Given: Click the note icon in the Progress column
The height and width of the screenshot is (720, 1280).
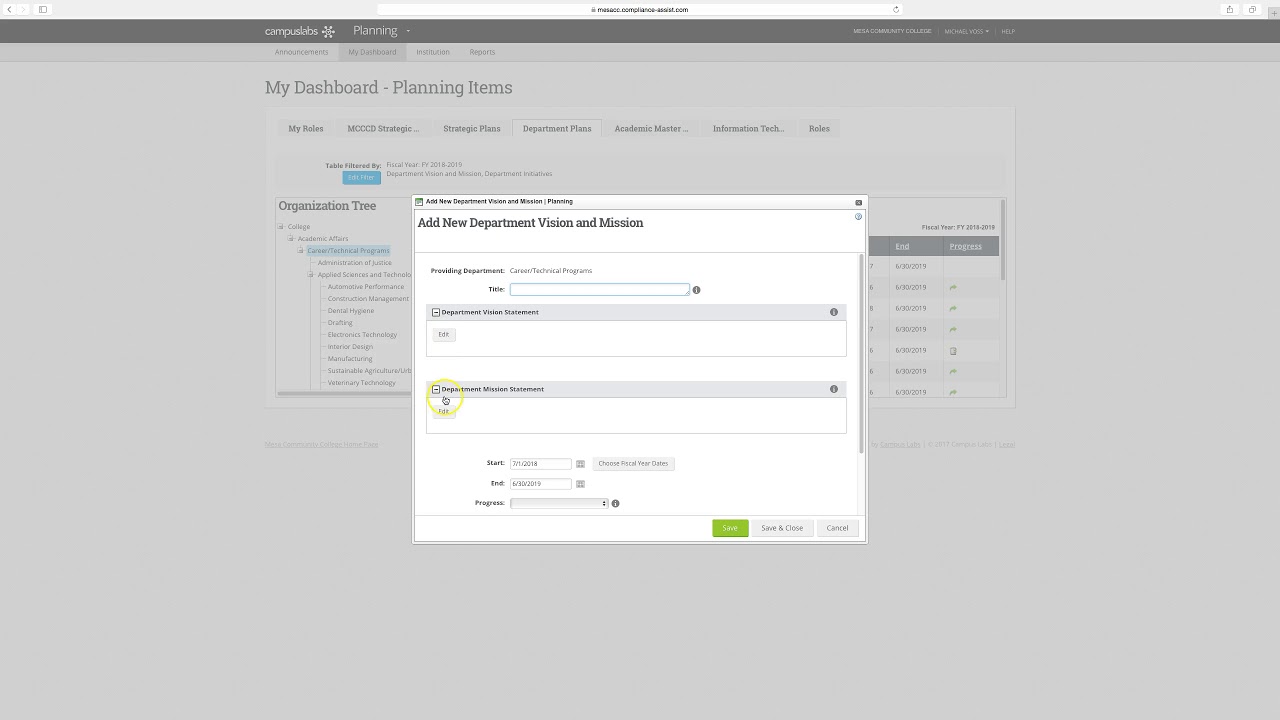Looking at the screenshot, I should click(953, 351).
